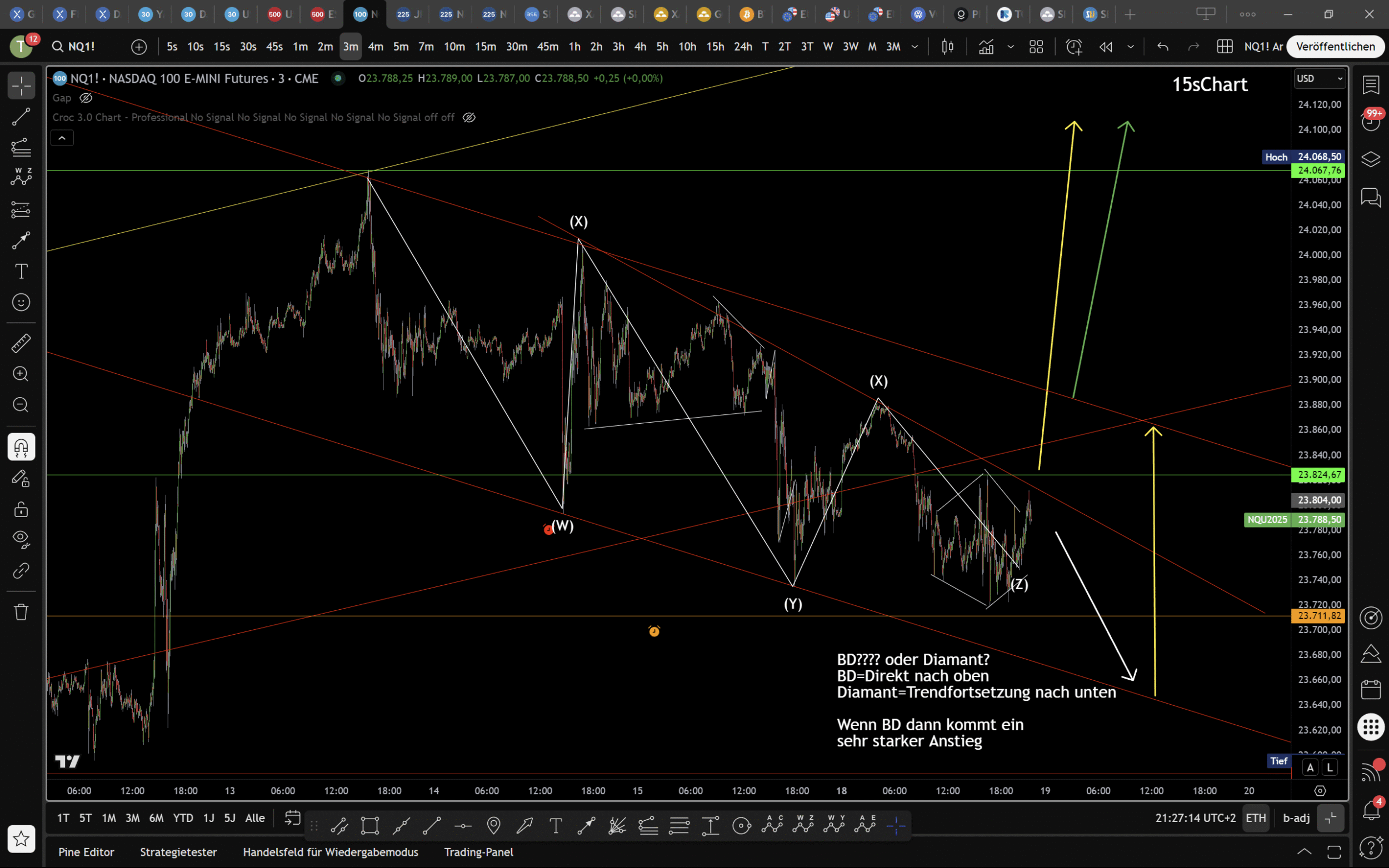Open the USD currency dropdown
The width and height of the screenshot is (1389, 868).
[1319, 79]
